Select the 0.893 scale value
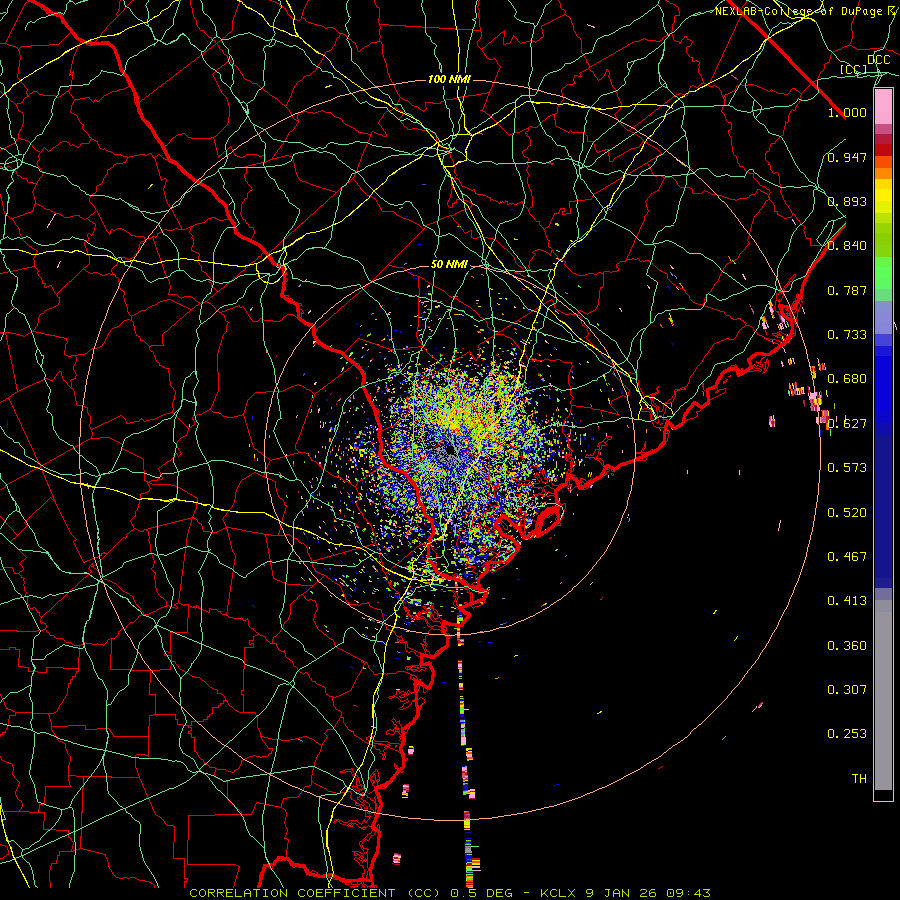 coord(847,201)
